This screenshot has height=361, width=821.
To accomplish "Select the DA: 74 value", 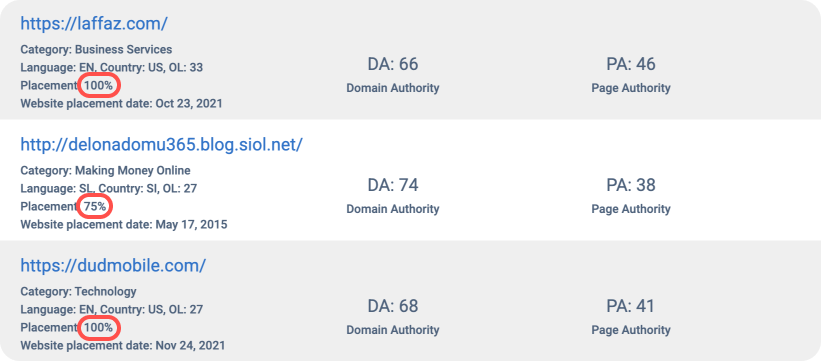I will (x=393, y=185).
